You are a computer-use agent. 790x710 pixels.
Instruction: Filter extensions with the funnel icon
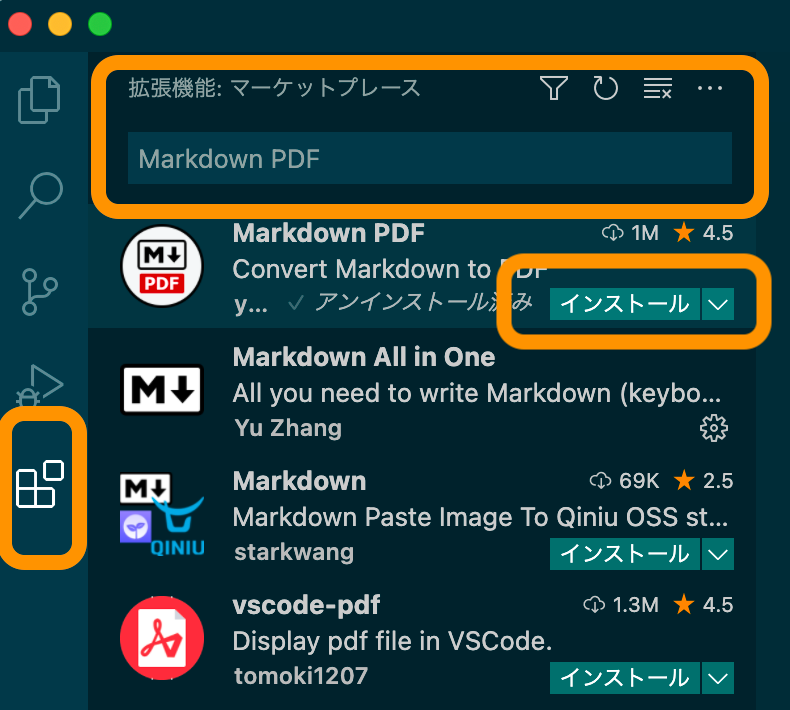coord(554,88)
